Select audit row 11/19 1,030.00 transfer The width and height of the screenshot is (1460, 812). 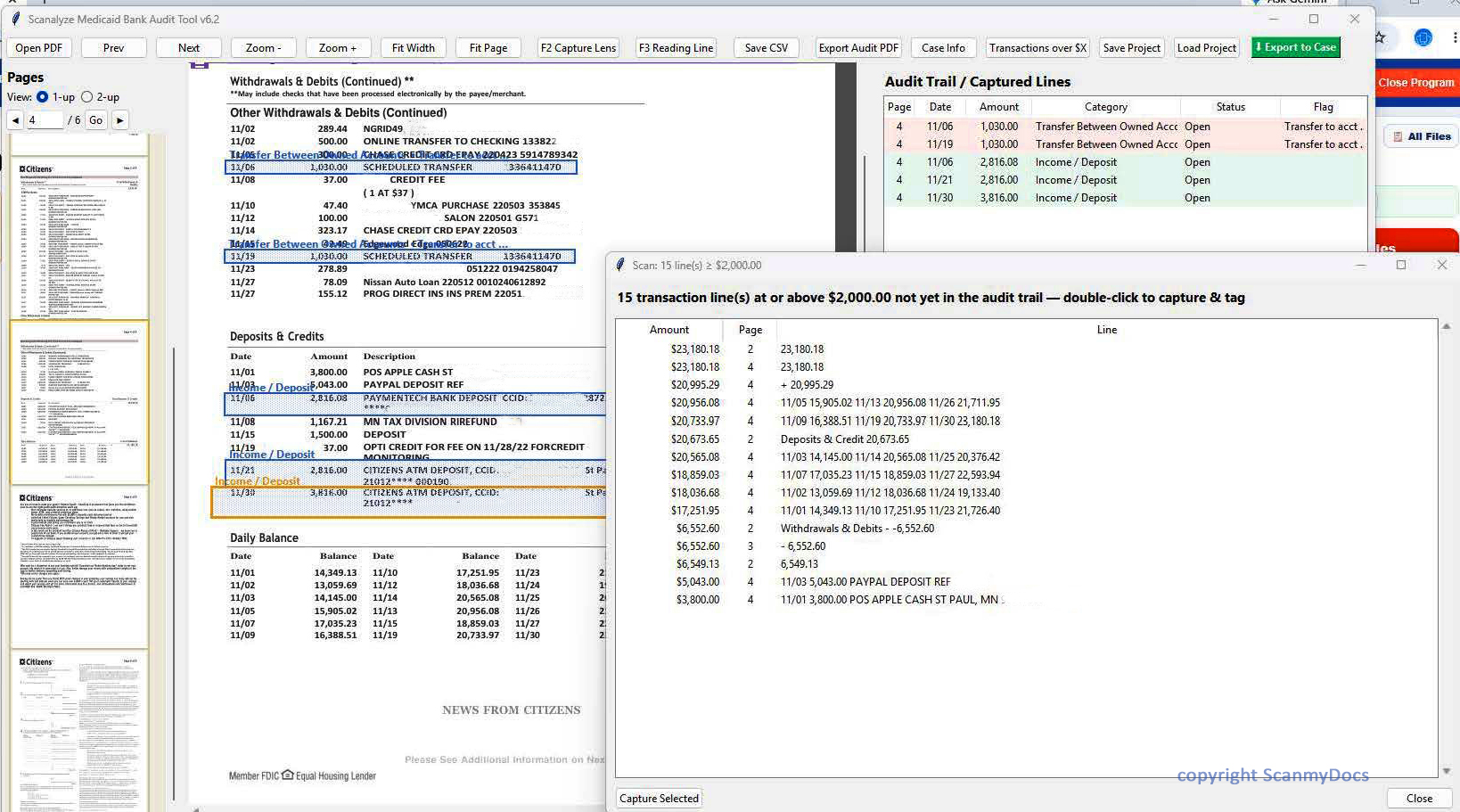pos(1125,144)
